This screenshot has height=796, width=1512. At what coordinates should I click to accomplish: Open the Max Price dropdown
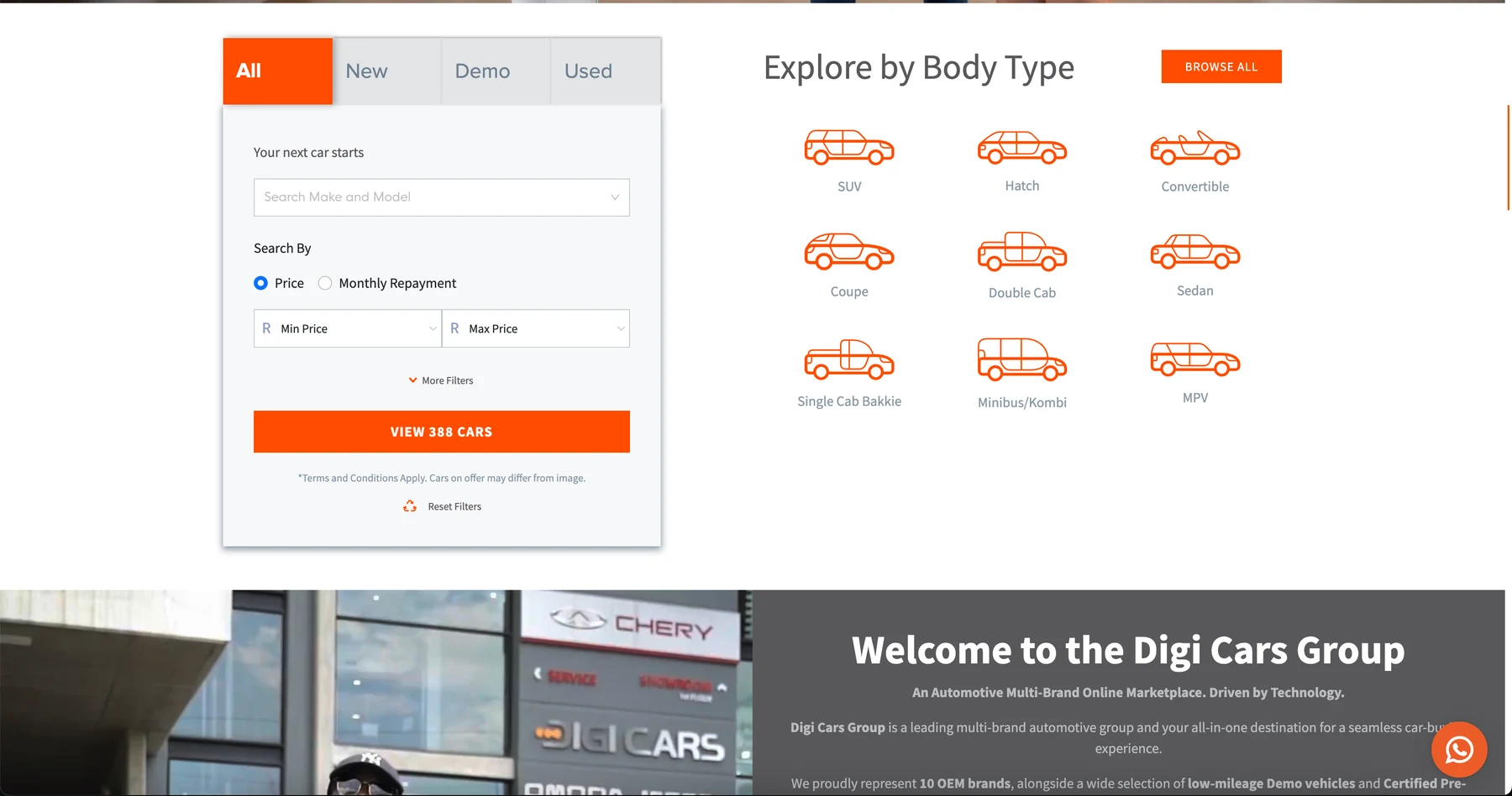point(536,328)
